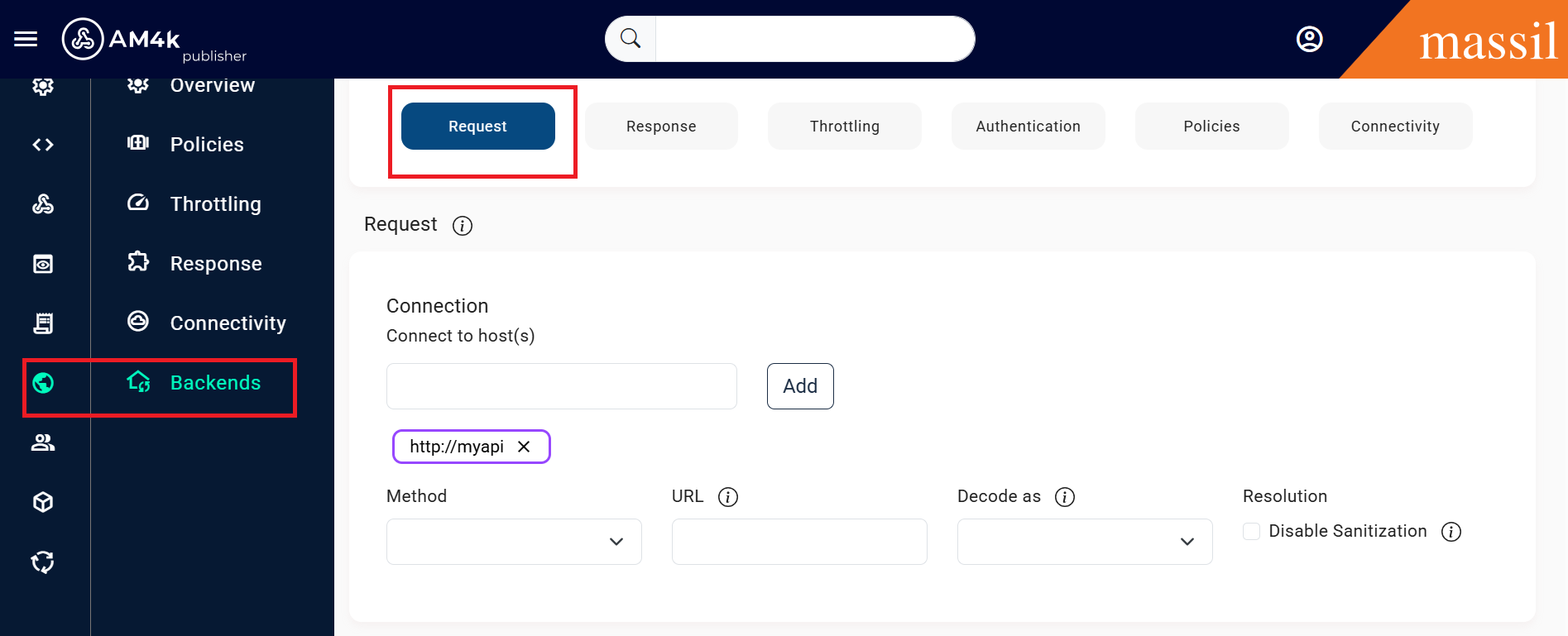Open the users group sidebar icon

pyautogui.click(x=43, y=442)
